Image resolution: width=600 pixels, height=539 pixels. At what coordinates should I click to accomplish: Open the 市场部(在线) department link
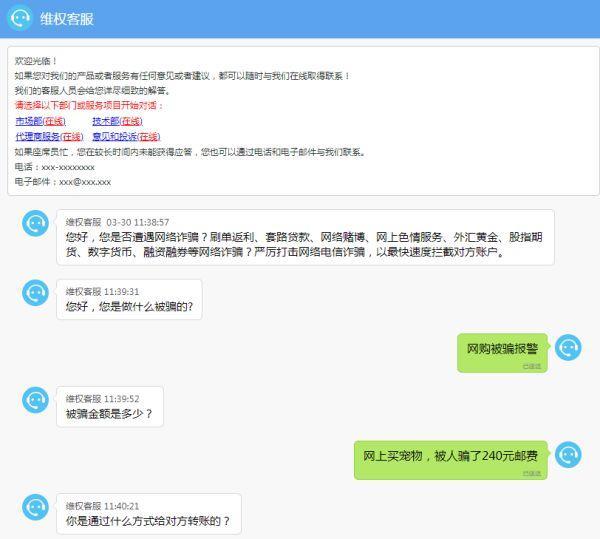click(41, 121)
